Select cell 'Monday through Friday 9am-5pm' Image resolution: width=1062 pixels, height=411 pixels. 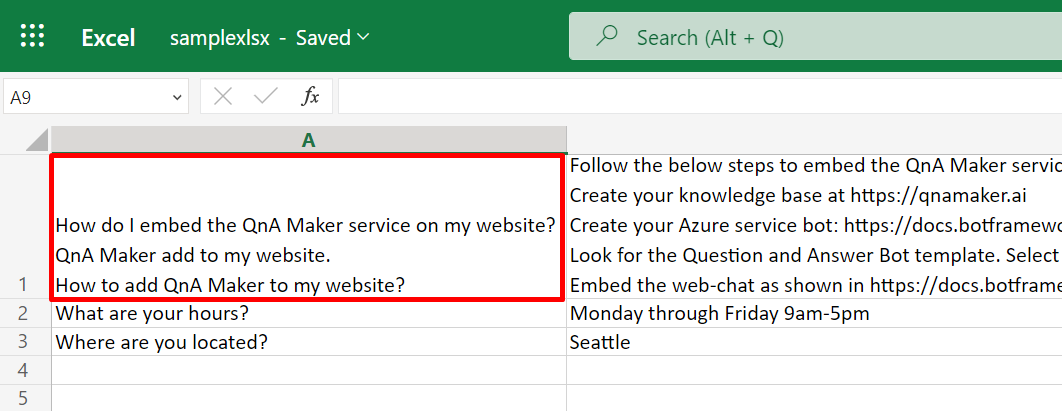pyautogui.click(x=814, y=313)
